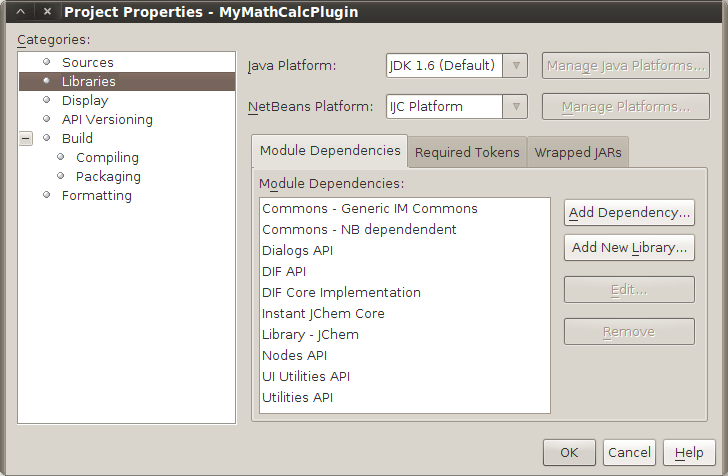Open the Formatting category
The image size is (728, 476).
pos(96,196)
